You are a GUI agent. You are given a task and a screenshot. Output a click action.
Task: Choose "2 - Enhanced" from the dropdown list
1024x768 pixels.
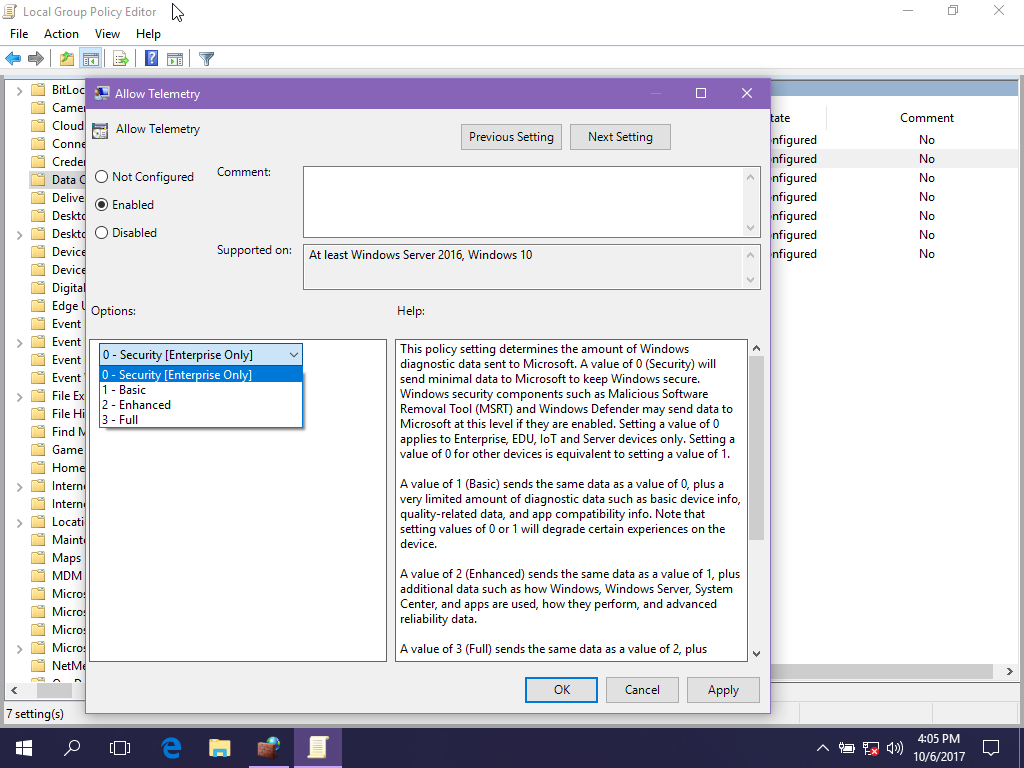coord(200,405)
